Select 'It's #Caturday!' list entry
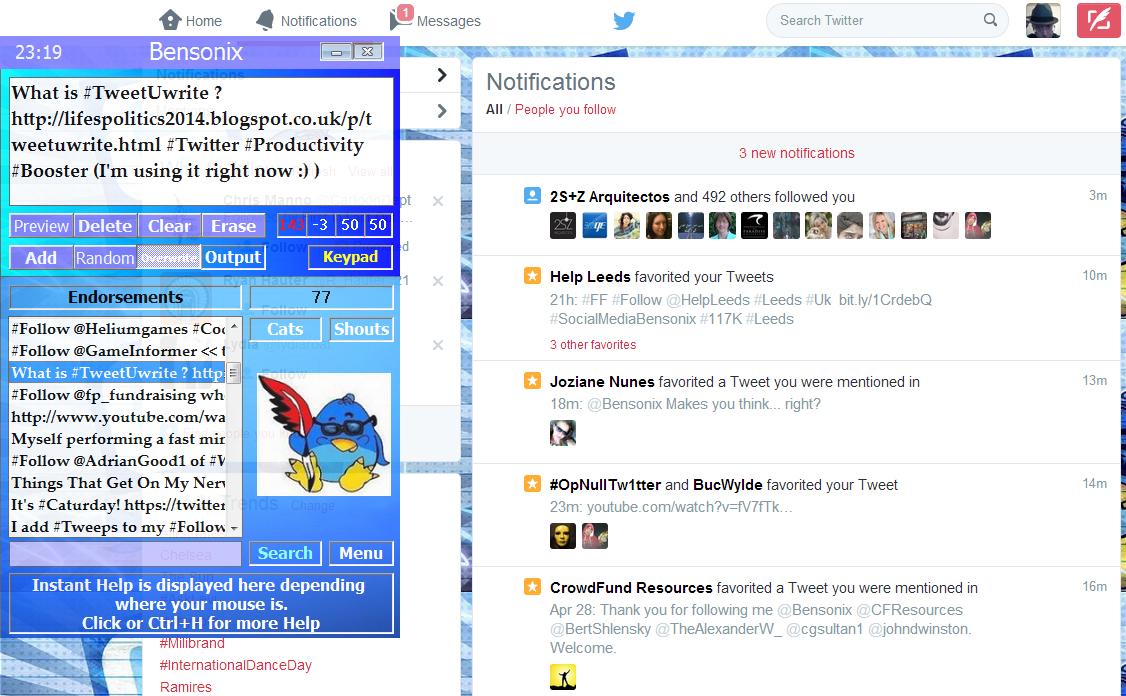Image resolution: width=1126 pixels, height=696 pixels. 118,504
